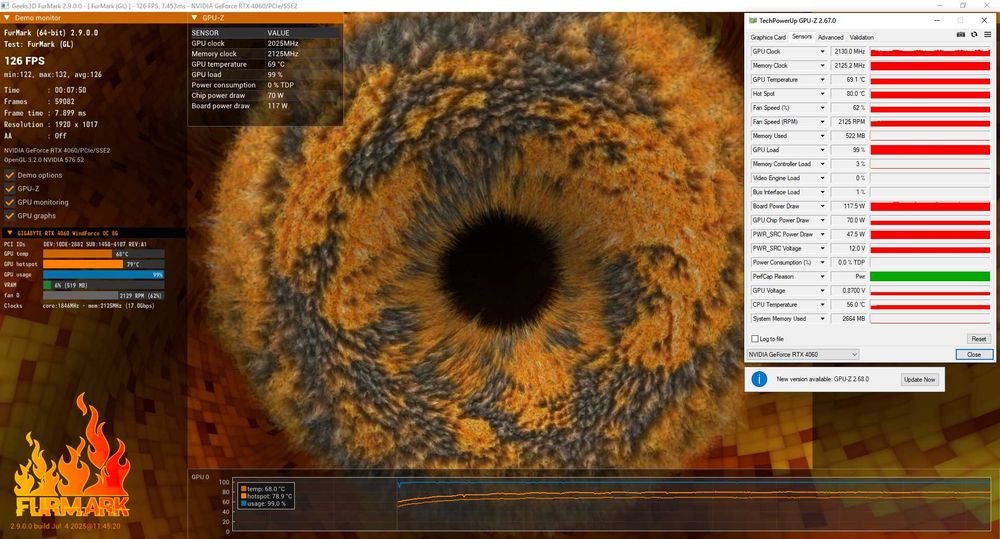Open the Fan Speed (%) sensor dropdown
1000x539 pixels.
[x=822, y=108]
